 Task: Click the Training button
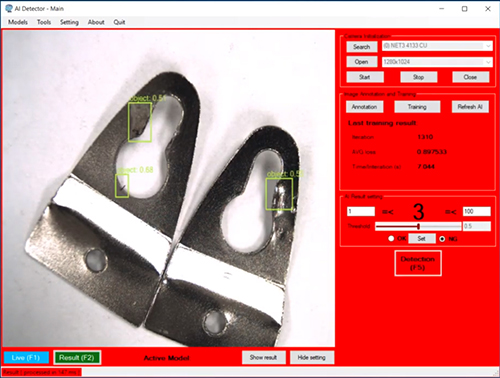tap(417, 107)
